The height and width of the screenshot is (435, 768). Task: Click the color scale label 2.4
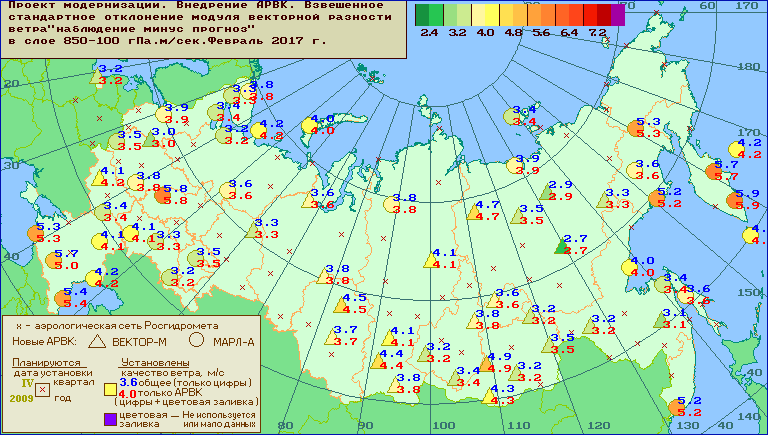point(429,33)
